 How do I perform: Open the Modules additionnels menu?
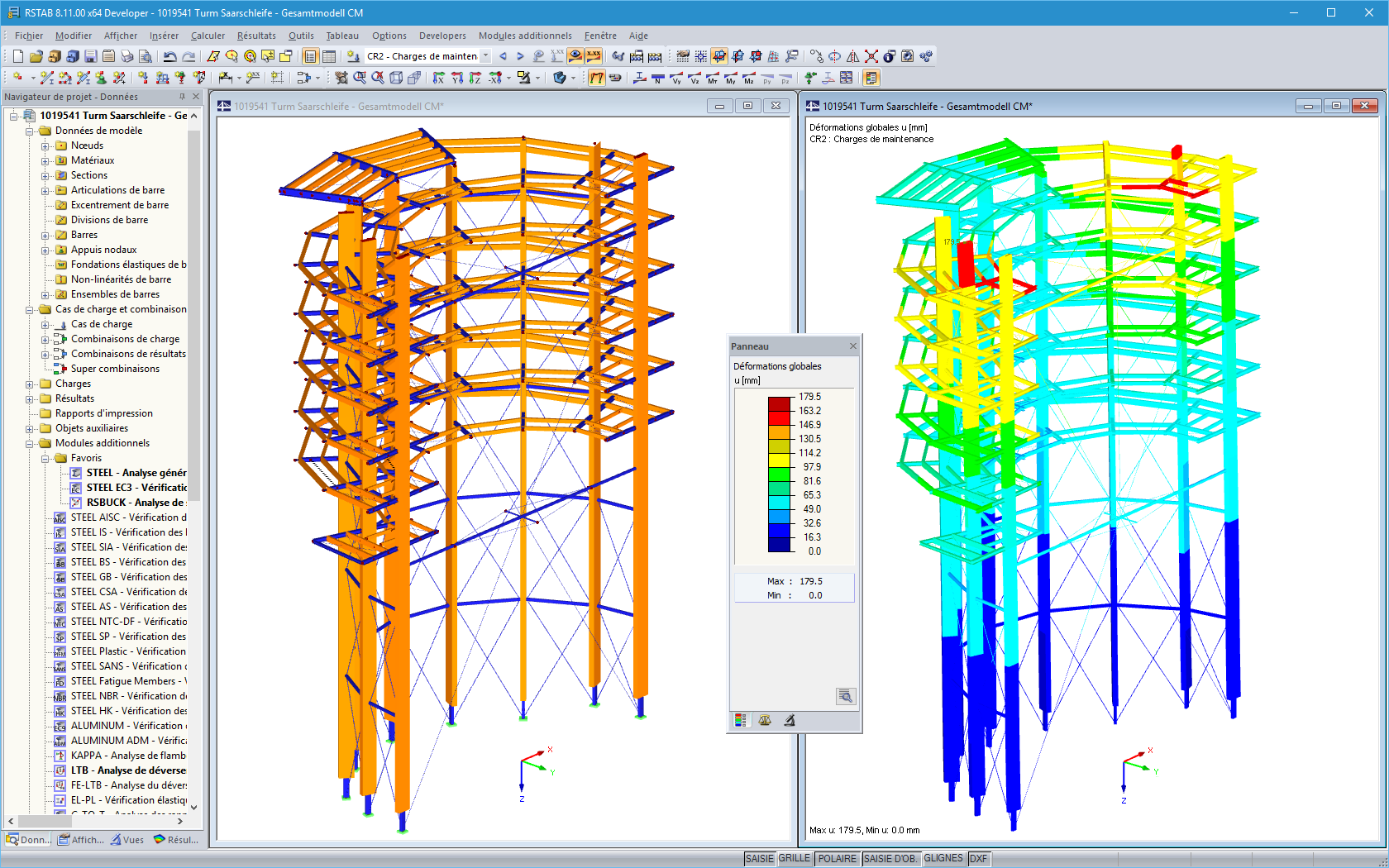click(x=525, y=36)
